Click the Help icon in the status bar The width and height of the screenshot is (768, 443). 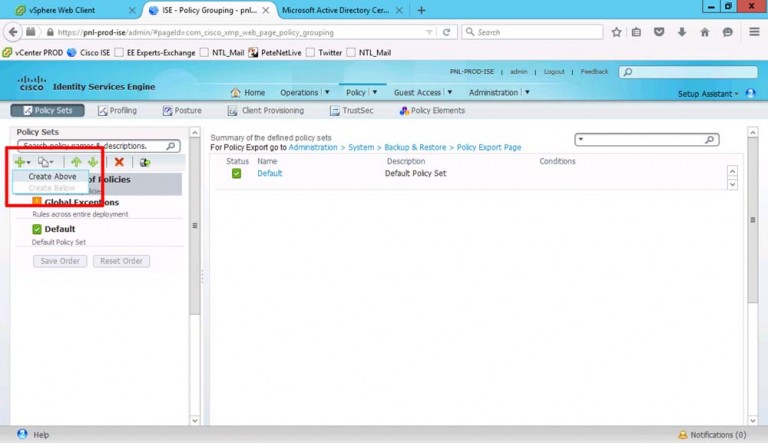[22, 434]
